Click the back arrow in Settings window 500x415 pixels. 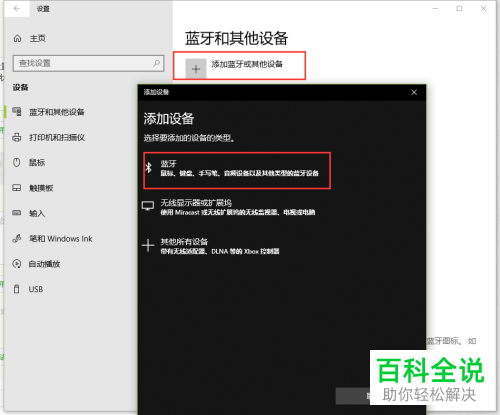tap(17, 9)
